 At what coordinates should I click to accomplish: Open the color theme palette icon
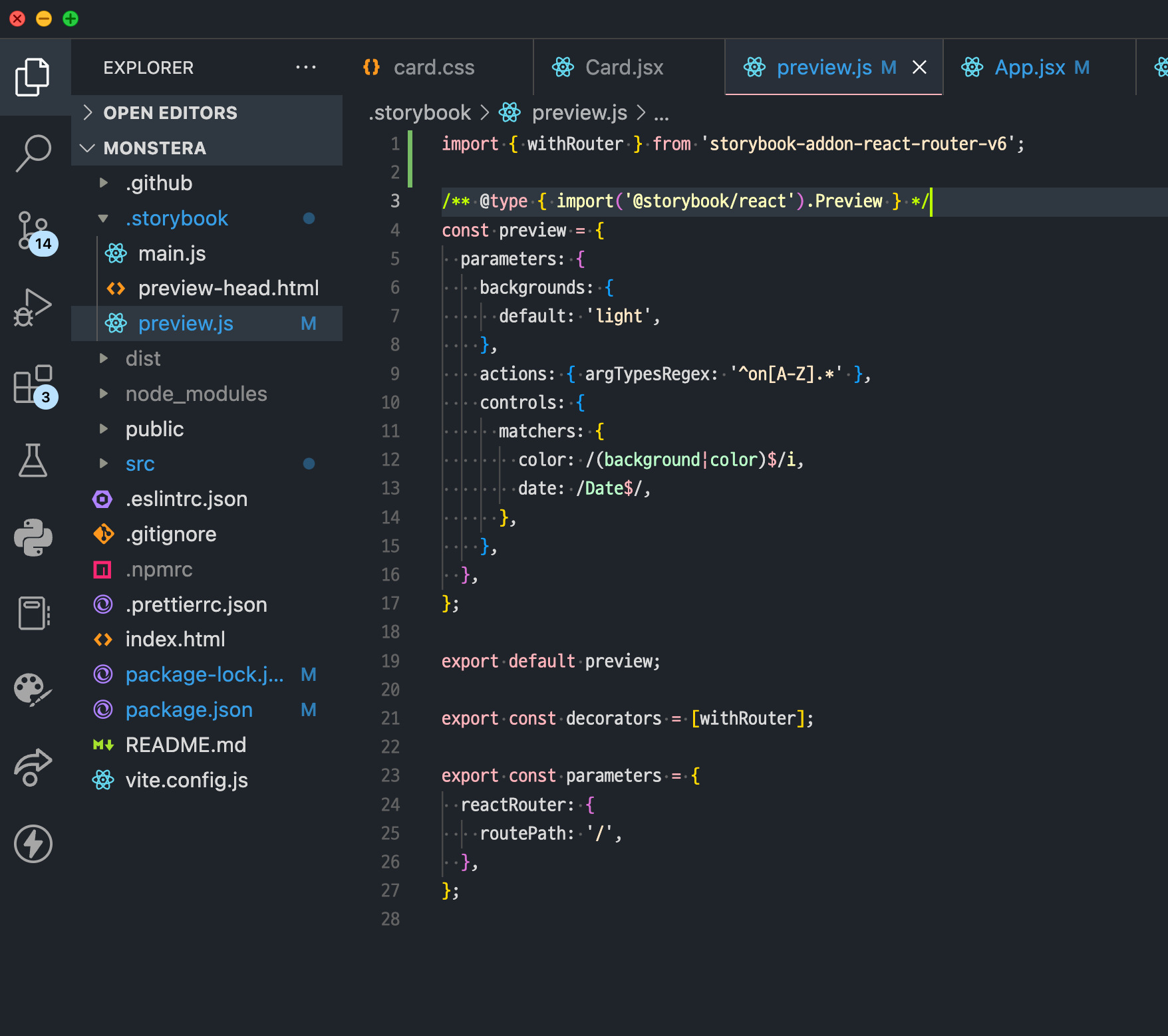(x=33, y=690)
